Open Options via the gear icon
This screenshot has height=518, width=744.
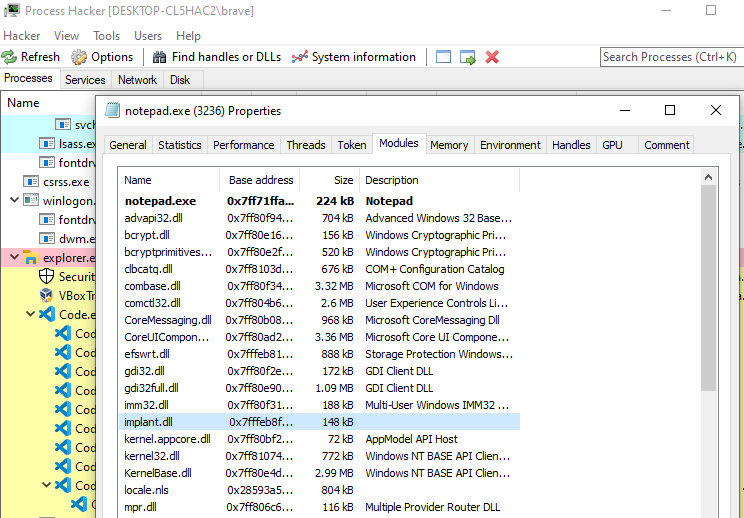(x=79, y=57)
